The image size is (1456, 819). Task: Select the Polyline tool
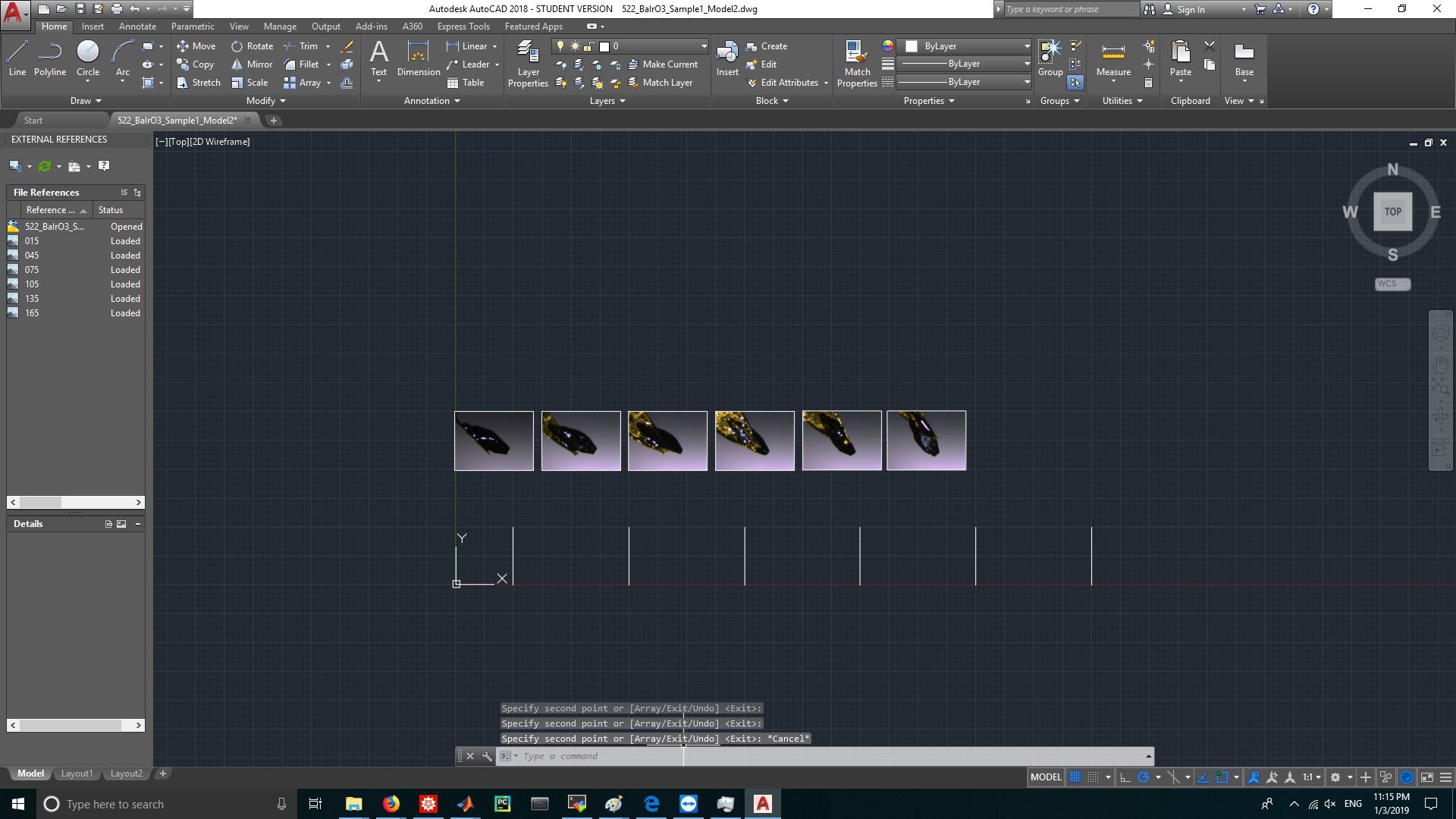tap(50, 59)
